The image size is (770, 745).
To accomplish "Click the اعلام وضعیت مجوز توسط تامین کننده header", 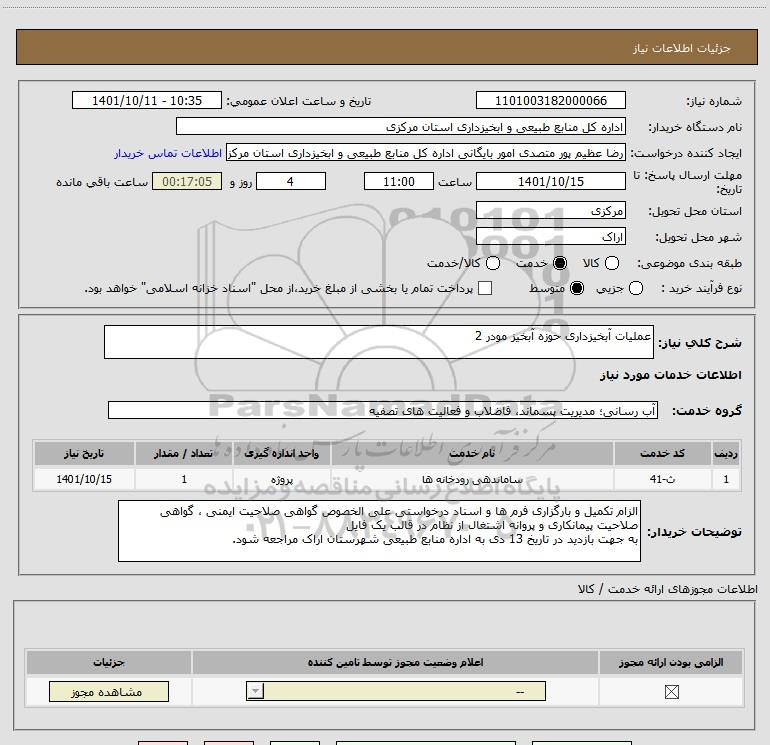I will click(395, 662).
